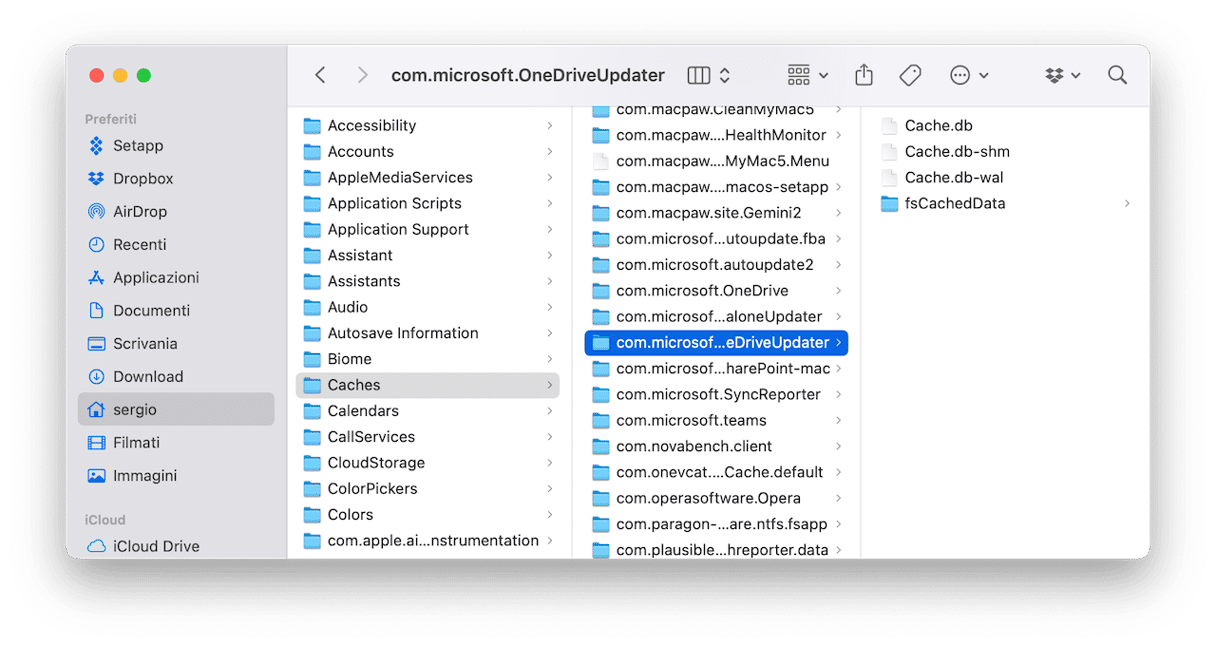Screen dimensions: 1216x646
Task: Open AirDrop from the sidebar
Action: [139, 211]
